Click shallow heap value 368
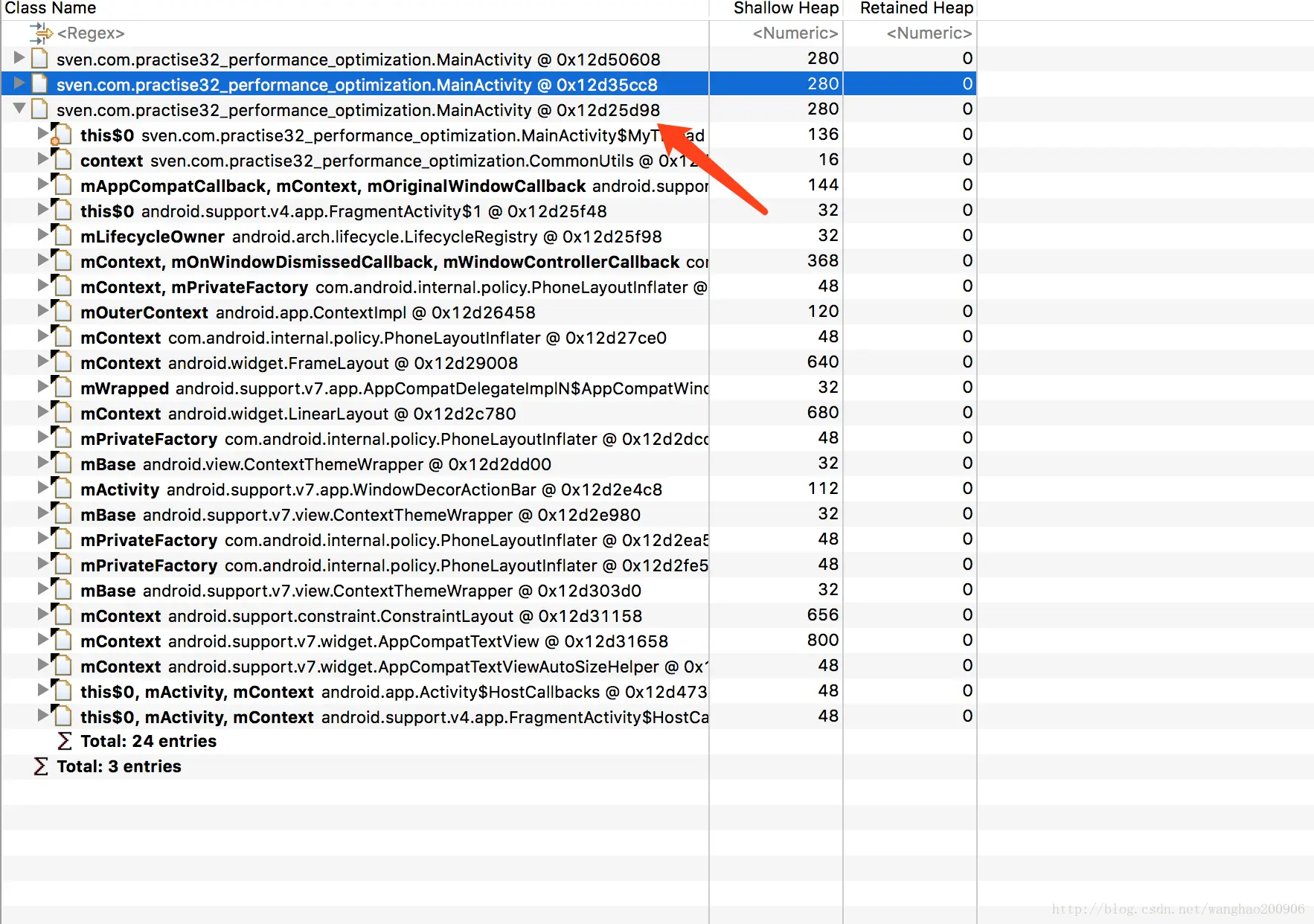Screen dimensions: 1314x924 tap(823, 260)
